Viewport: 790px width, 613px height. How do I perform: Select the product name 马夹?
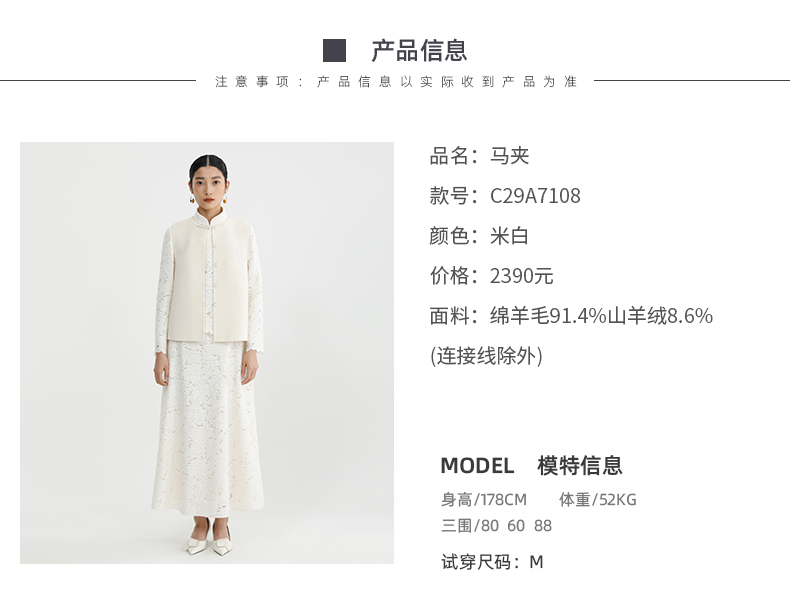pyautogui.click(x=509, y=156)
